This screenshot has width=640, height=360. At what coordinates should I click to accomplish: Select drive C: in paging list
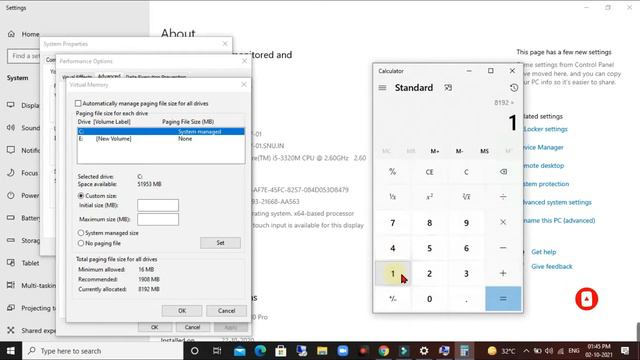pyautogui.click(x=161, y=131)
